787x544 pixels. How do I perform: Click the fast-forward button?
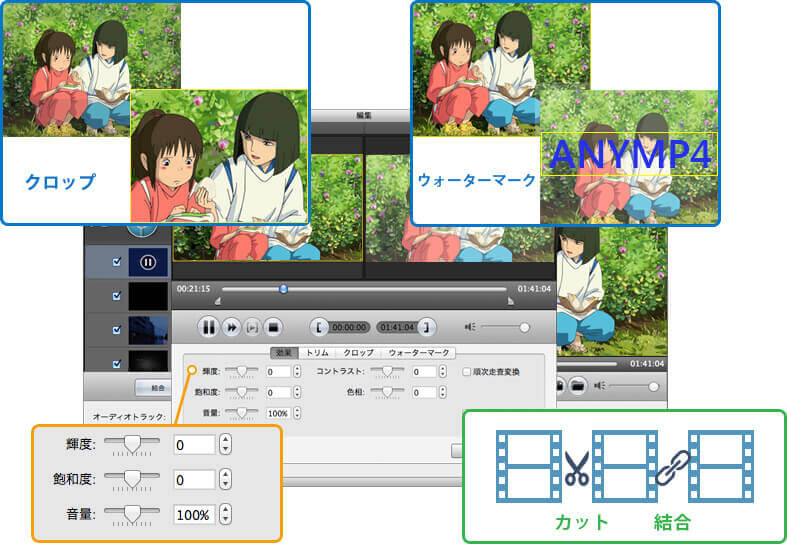pos(231,328)
